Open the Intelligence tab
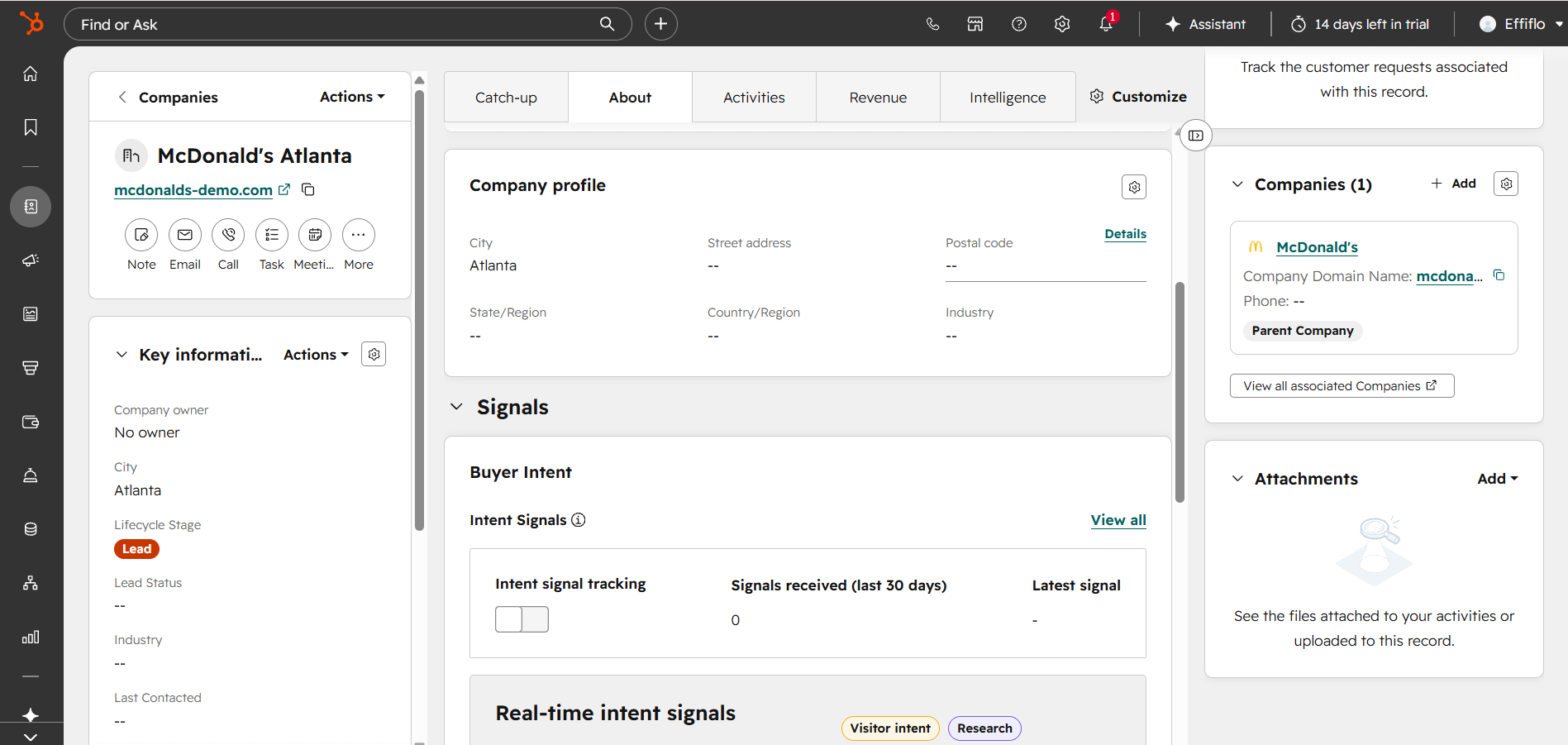The width and height of the screenshot is (1568, 745). point(1008,98)
